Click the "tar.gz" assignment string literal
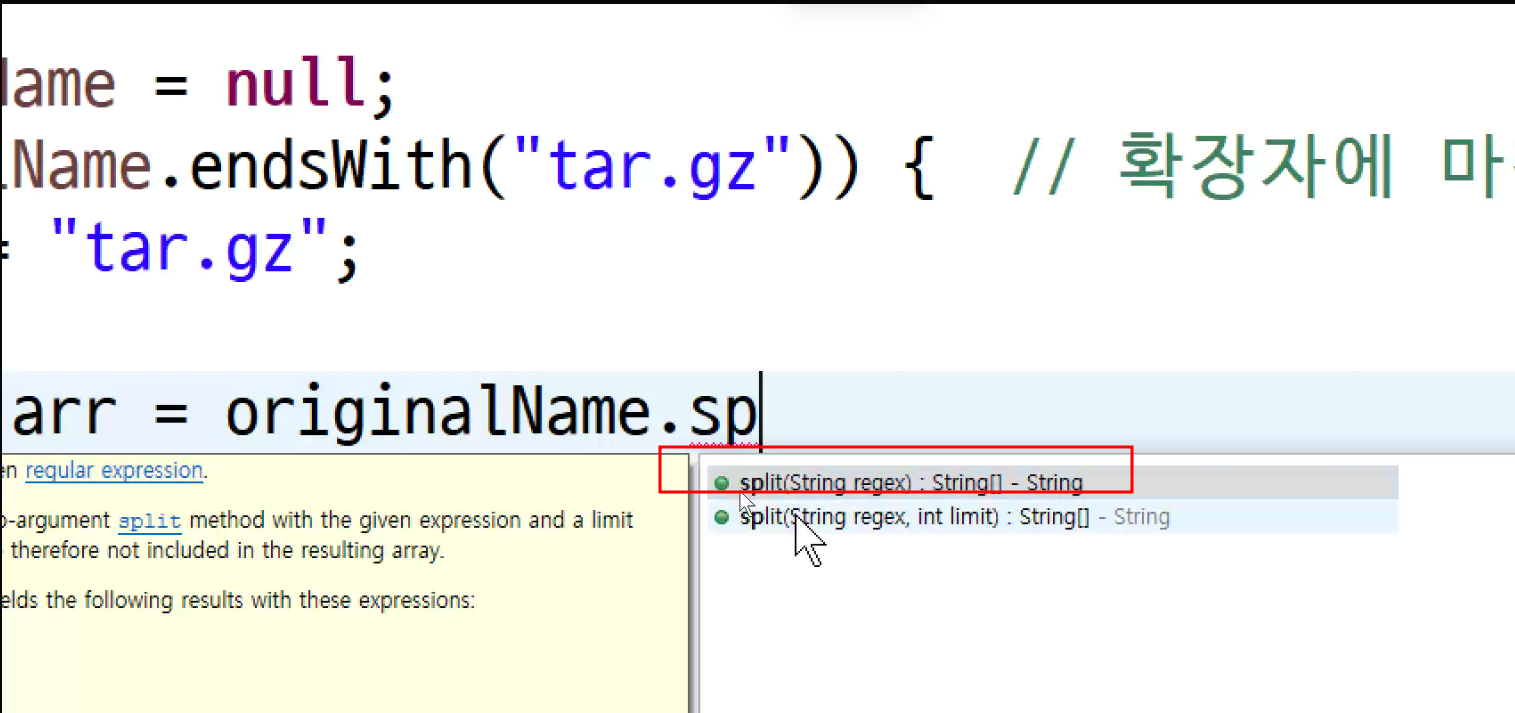Screen dimensions: 1515x713 187,248
